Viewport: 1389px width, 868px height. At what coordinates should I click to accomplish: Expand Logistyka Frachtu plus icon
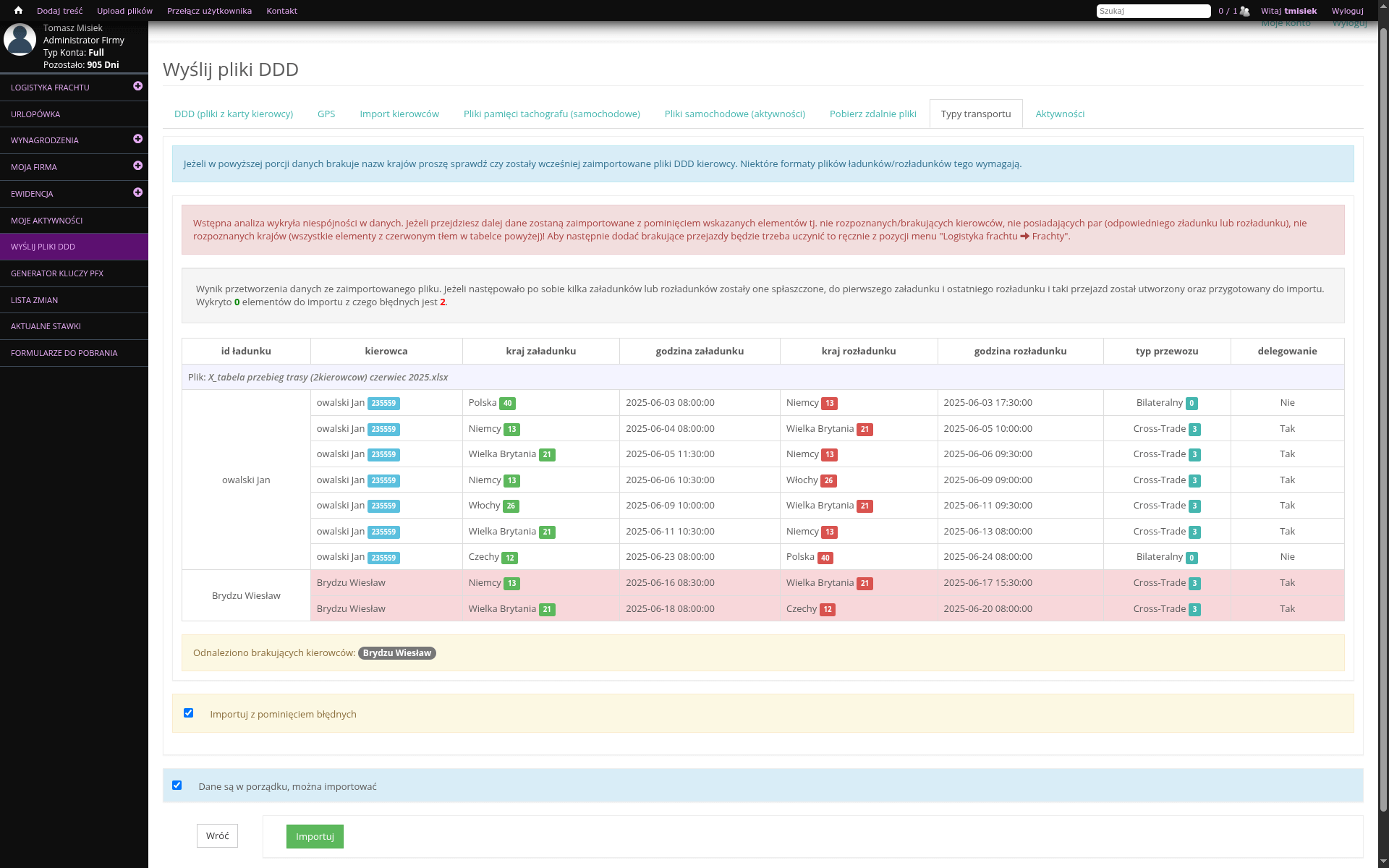pyautogui.click(x=137, y=86)
